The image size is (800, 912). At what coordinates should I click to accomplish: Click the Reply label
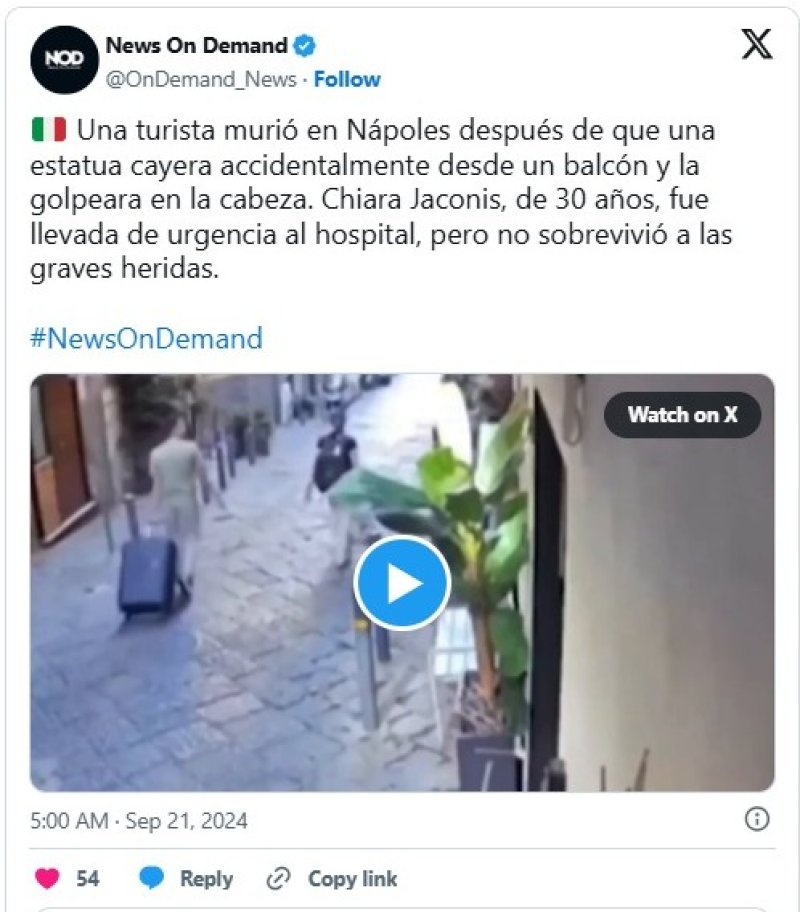pyautogui.click(x=207, y=878)
